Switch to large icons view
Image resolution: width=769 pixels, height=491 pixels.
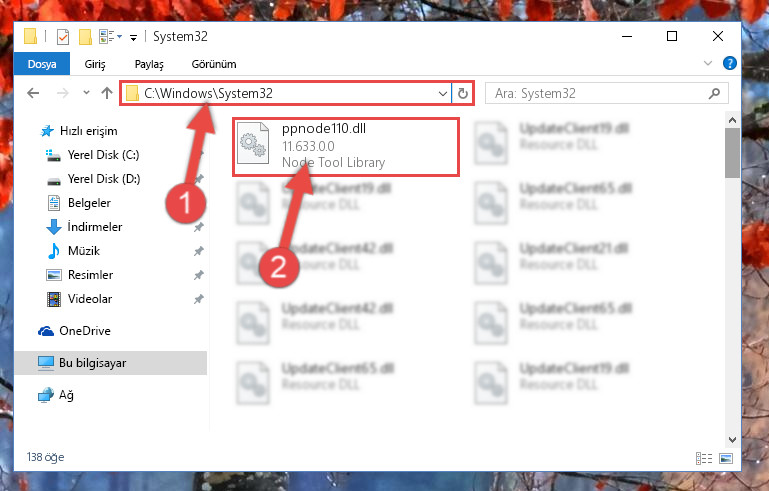[x=726, y=458]
